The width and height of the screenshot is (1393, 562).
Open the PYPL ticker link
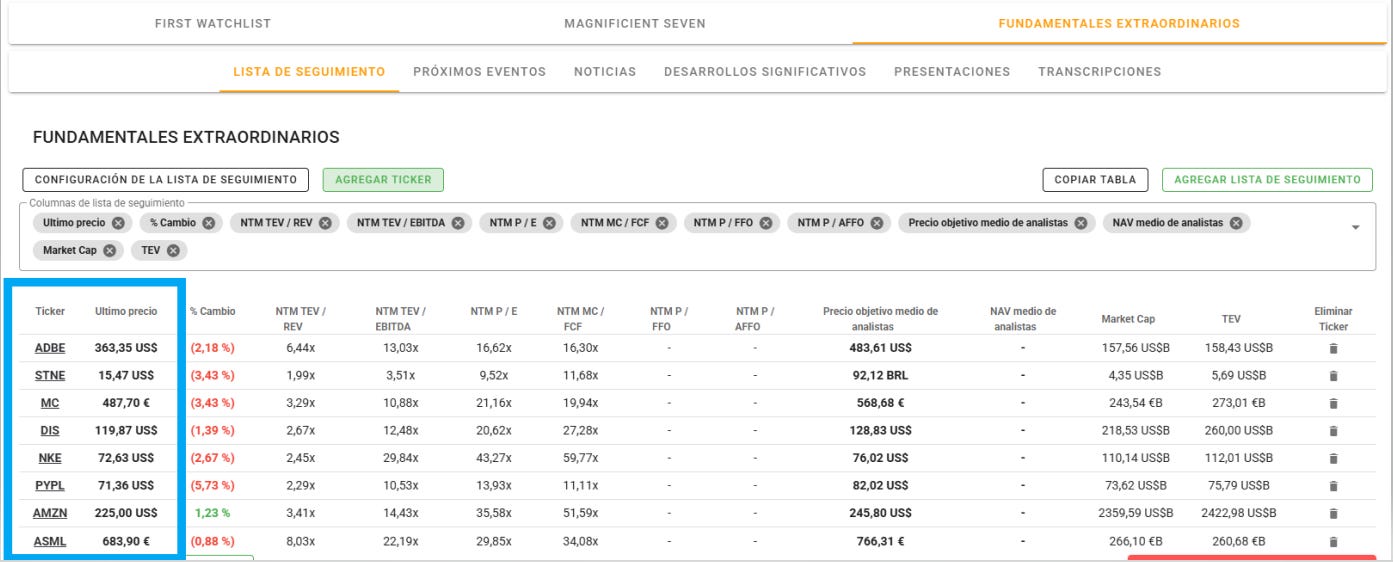(x=50, y=486)
